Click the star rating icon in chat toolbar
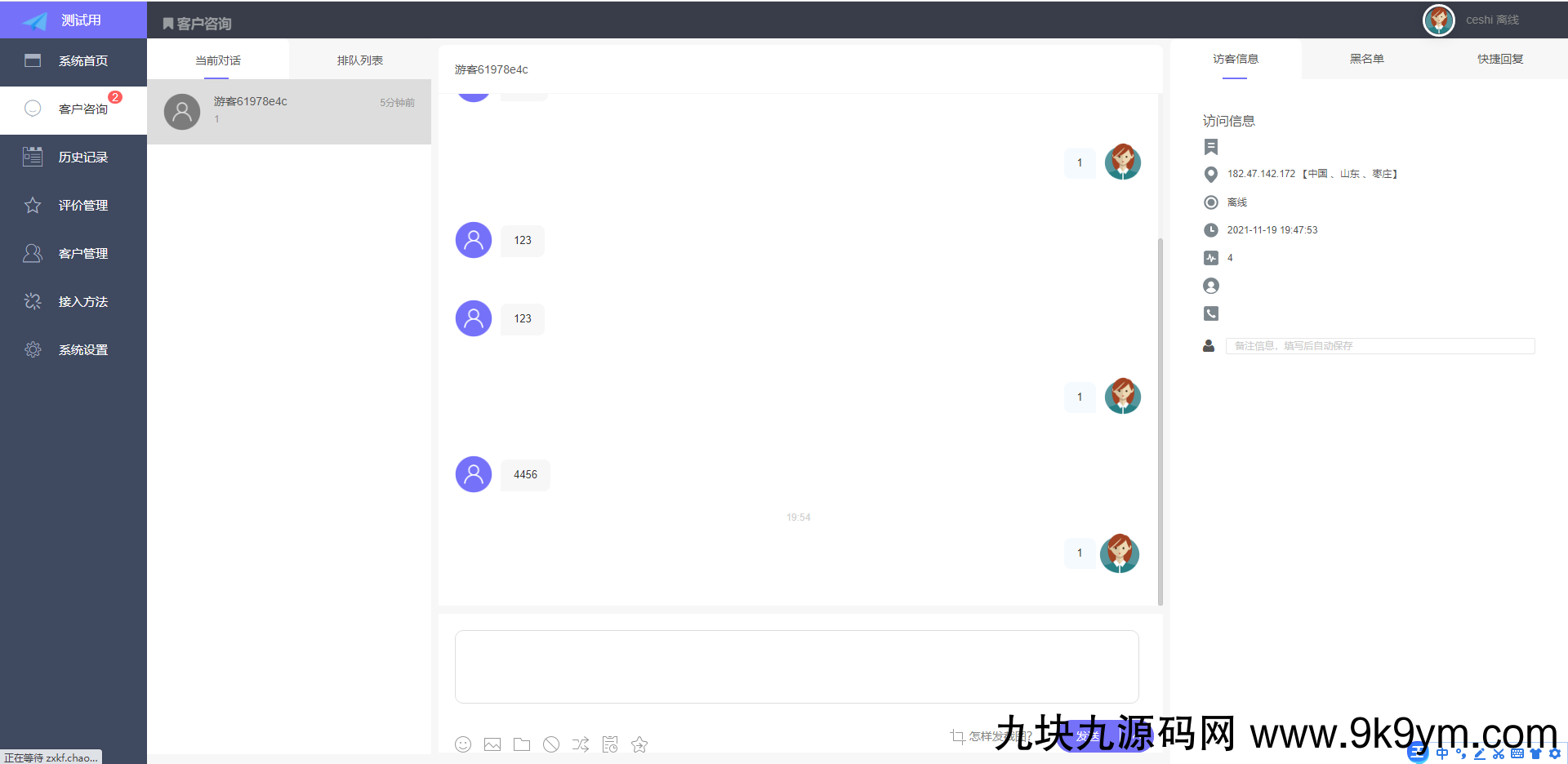1568x764 pixels. coord(639,744)
